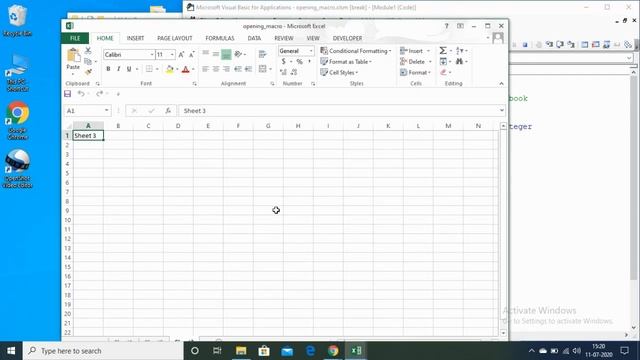This screenshot has height=360, width=640.
Task: Click Merge & Center icon
Action: pyautogui.click(x=262, y=69)
